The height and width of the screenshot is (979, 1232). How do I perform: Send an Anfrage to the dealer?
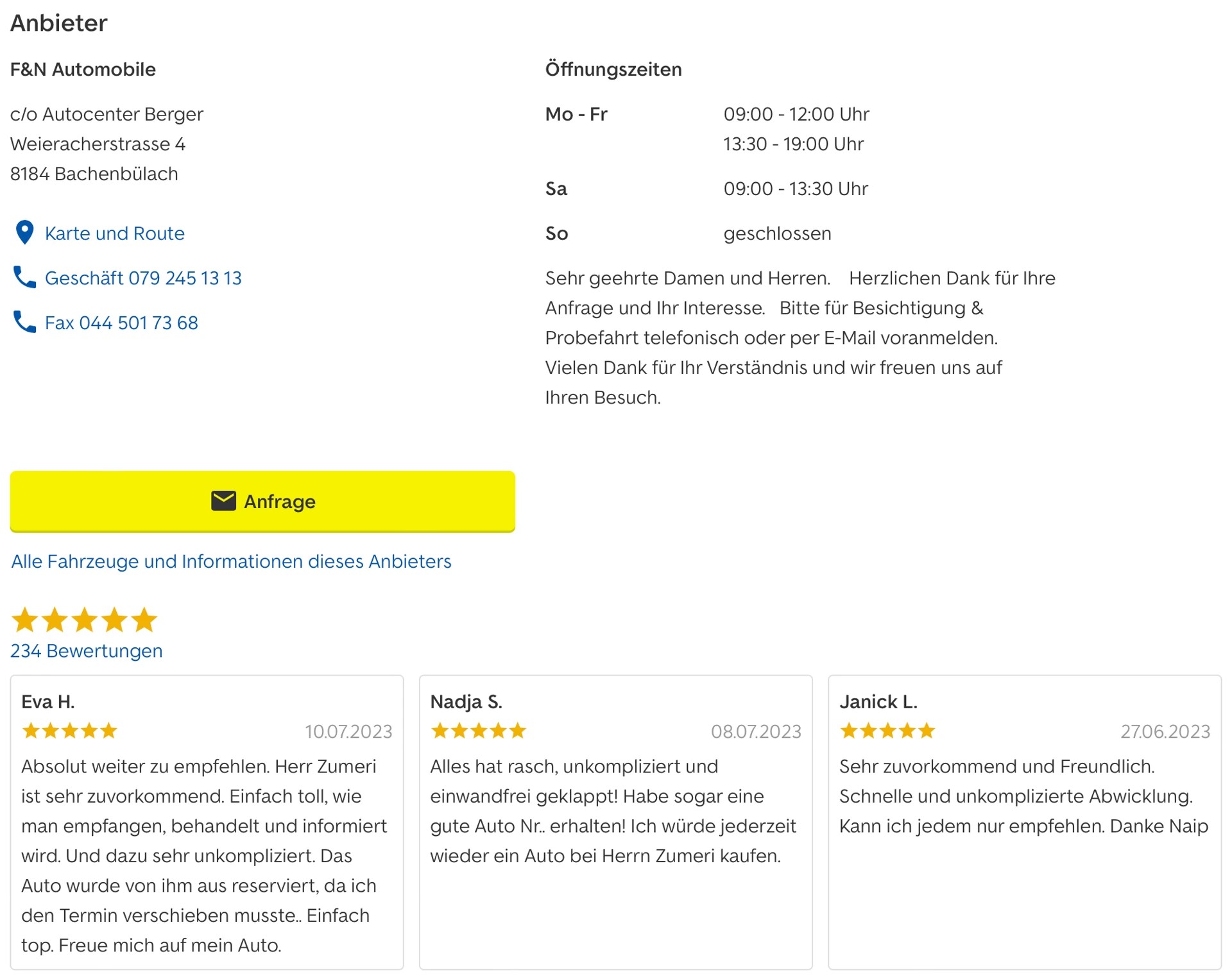click(x=262, y=502)
